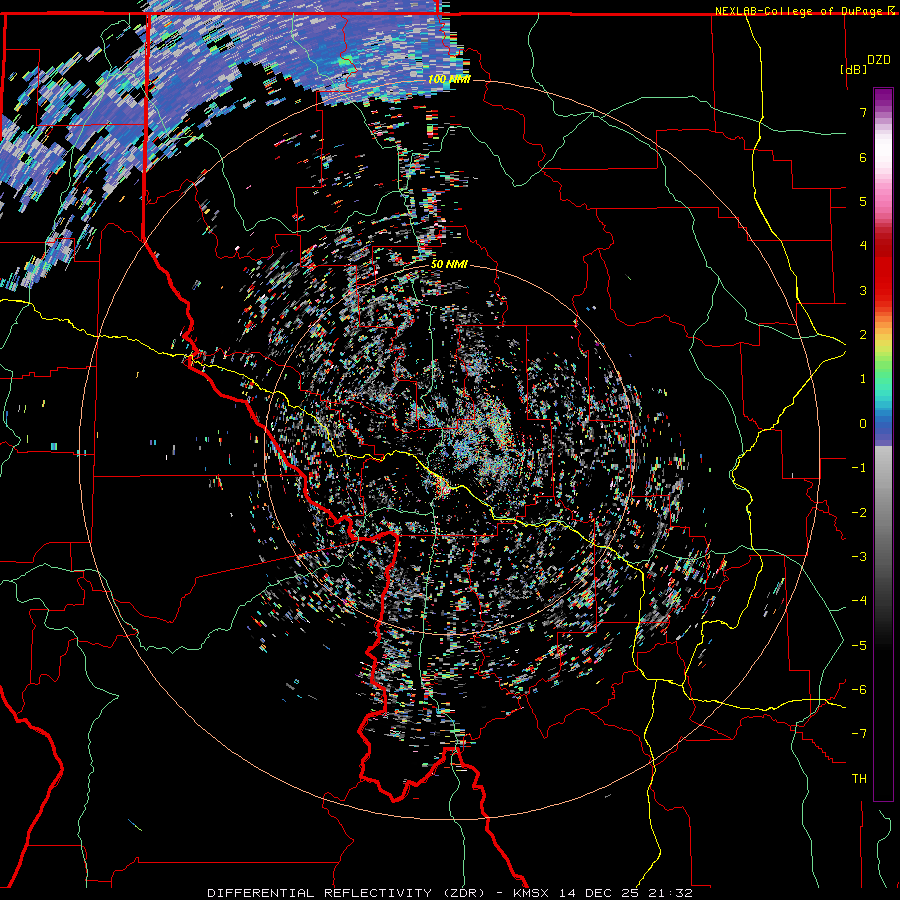Click the 100 NMI range ring label
Screen dimensions: 900x900
click(x=449, y=79)
